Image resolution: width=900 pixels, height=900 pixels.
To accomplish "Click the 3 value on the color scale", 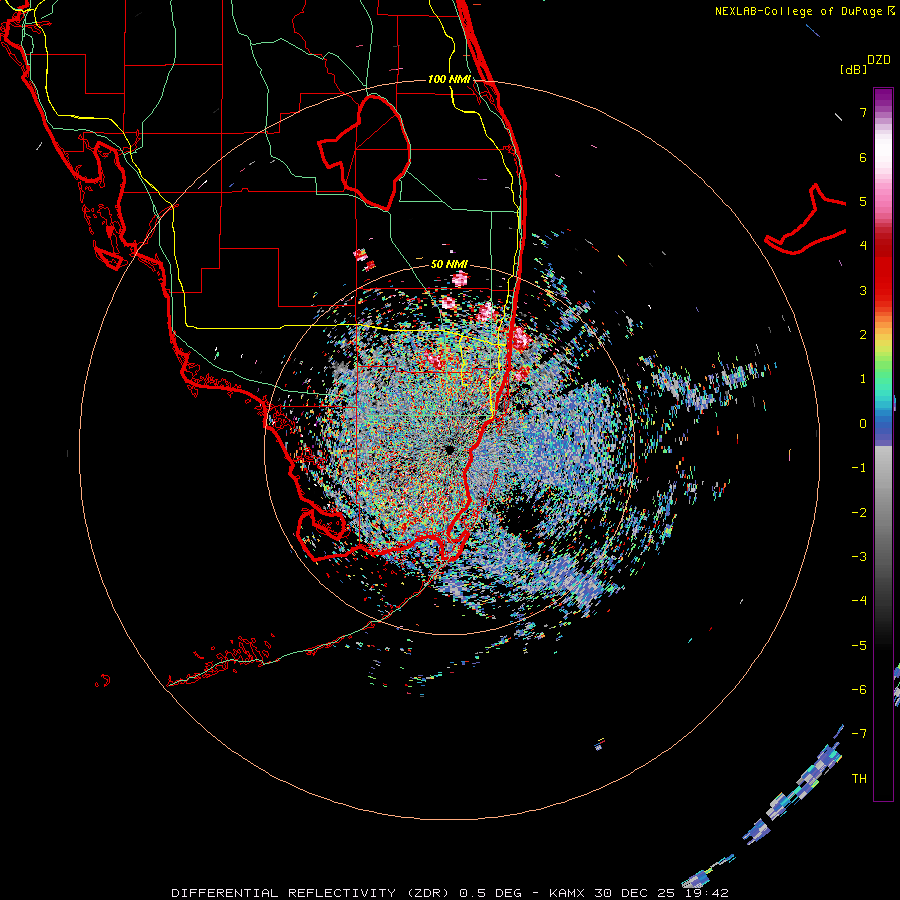I will (863, 290).
